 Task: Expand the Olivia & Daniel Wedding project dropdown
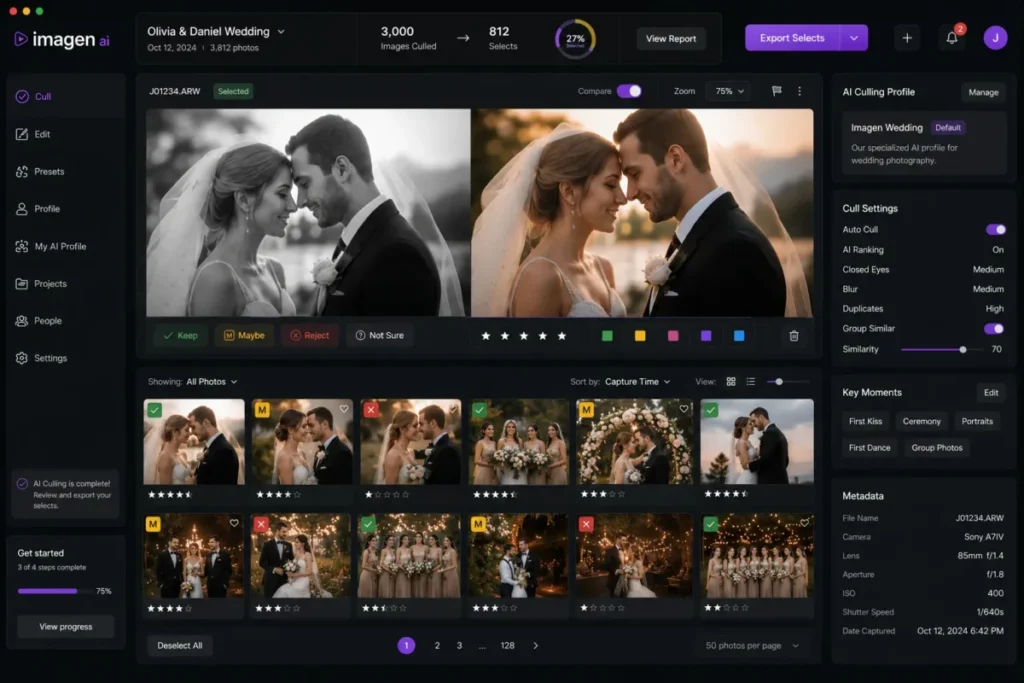coord(281,31)
